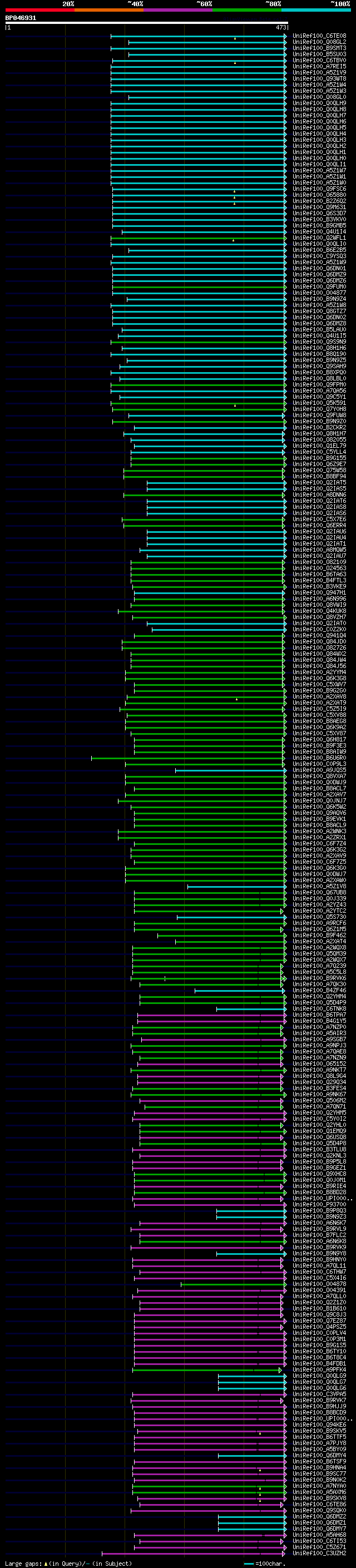Click the cyan alignment bar for UniRef100_A9JQS5
Image resolution: width=356 pixels, height=1568 pixels.
coord(231,770)
